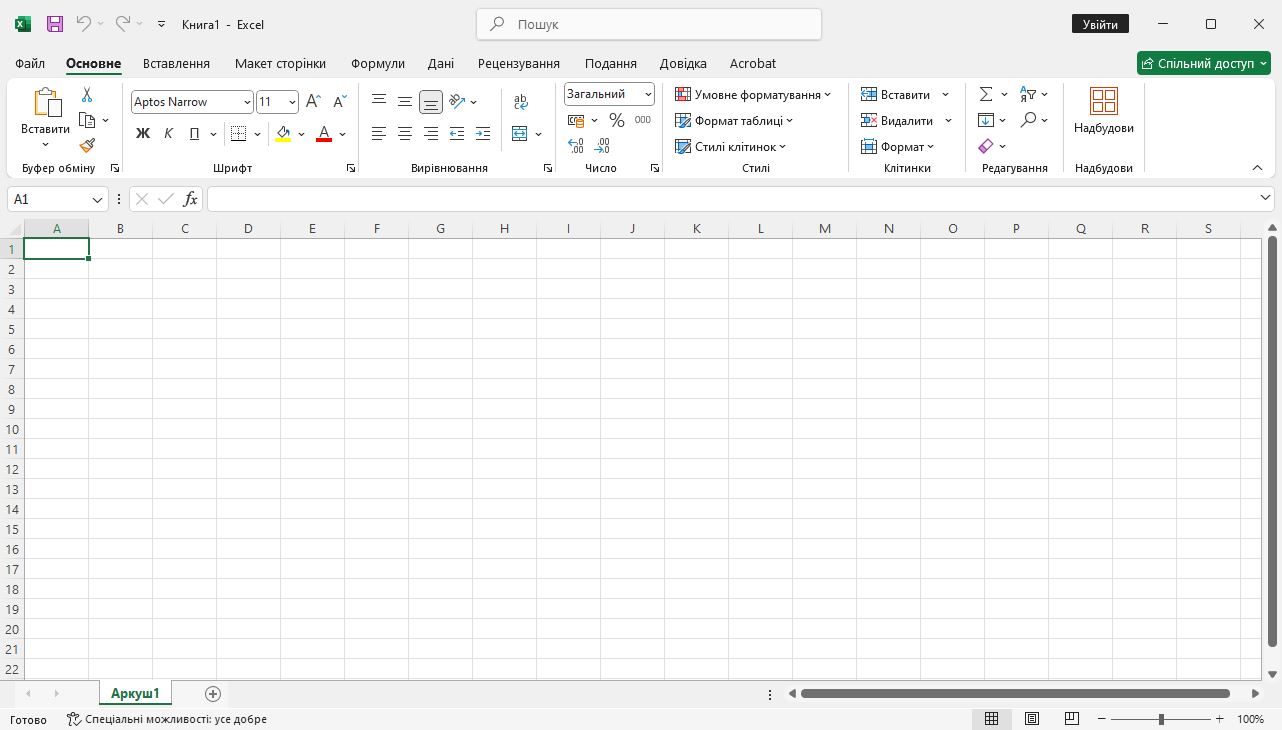Image resolution: width=1282 pixels, height=730 pixels.
Task: Click the percent style icon
Action: click(616, 120)
